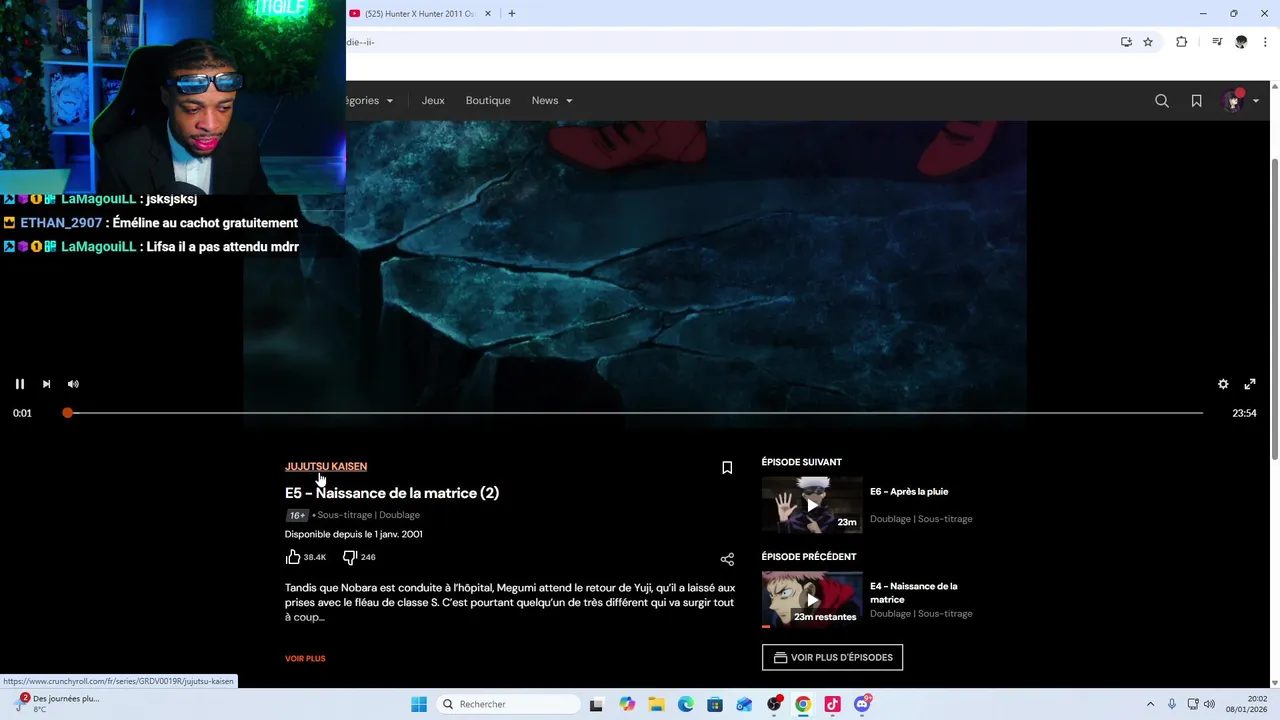
Task: Open Discord from the taskbar
Action: [x=862, y=704]
